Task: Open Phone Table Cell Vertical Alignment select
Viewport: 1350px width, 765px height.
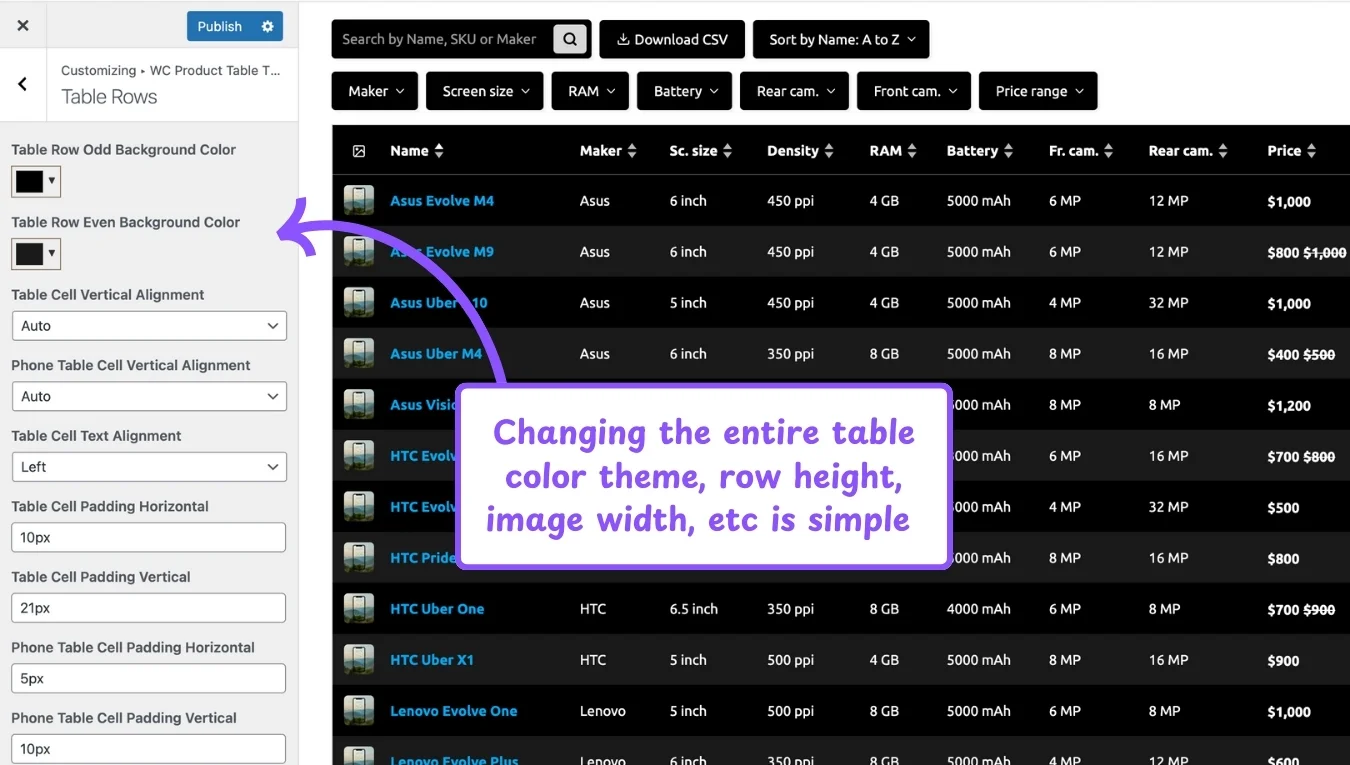Action: click(x=149, y=396)
